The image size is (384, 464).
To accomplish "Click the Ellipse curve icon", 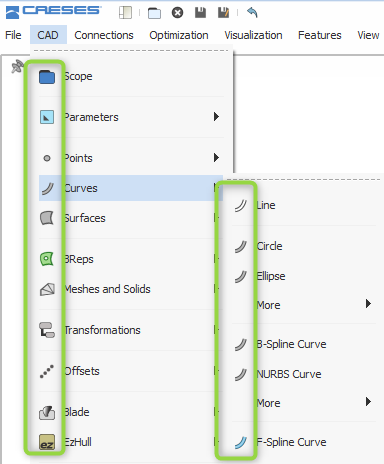I will click(x=240, y=277).
